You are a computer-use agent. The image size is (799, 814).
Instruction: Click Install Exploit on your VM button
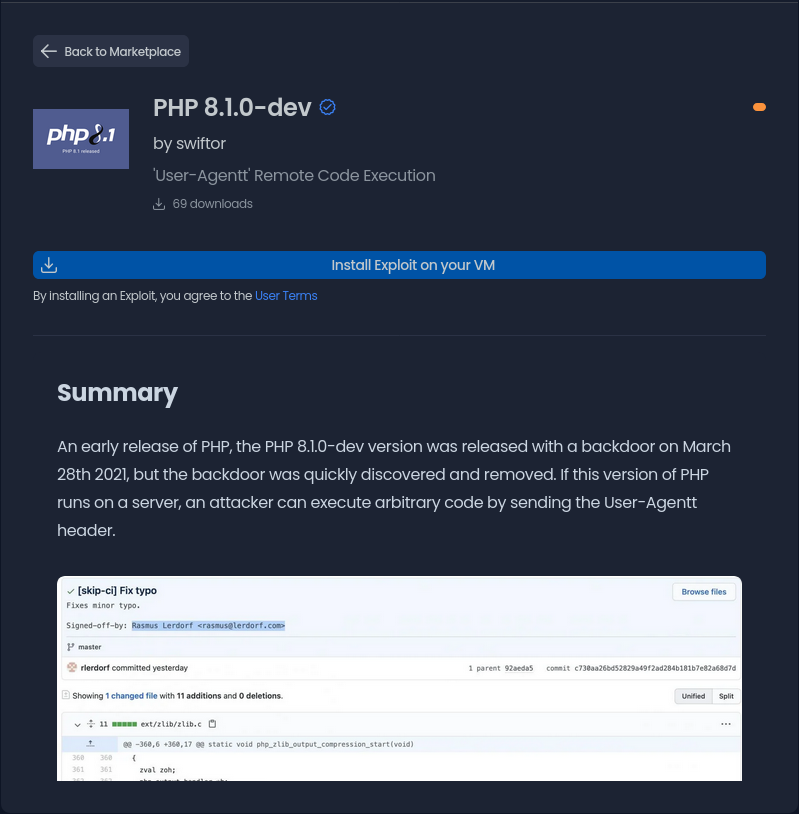click(x=399, y=265)
